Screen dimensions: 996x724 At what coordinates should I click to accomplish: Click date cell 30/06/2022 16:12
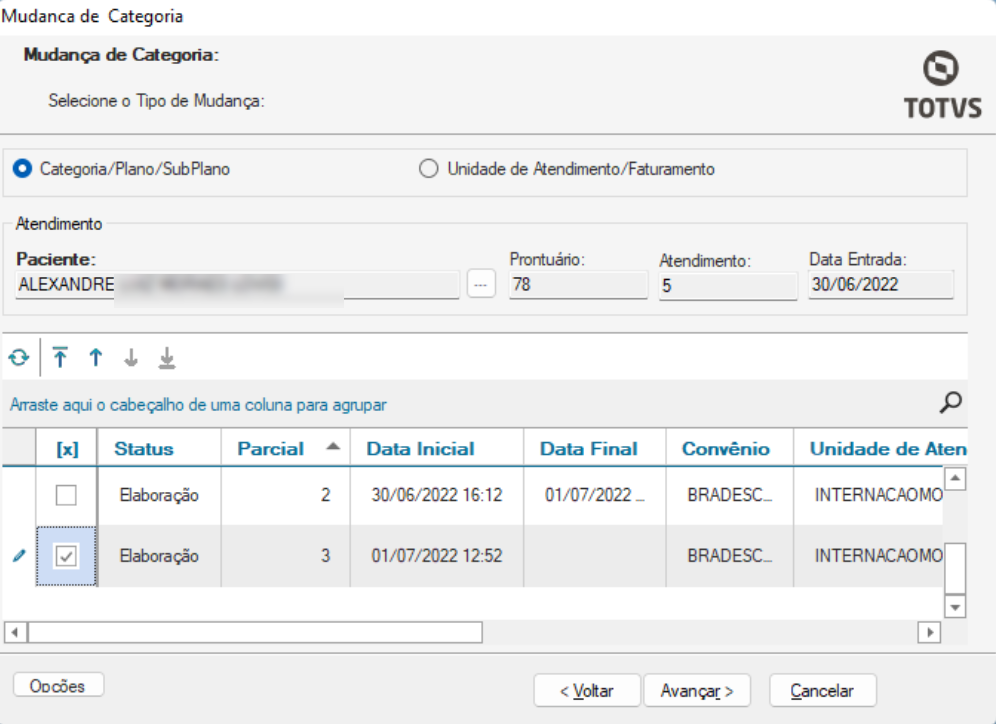pos(437,495)
